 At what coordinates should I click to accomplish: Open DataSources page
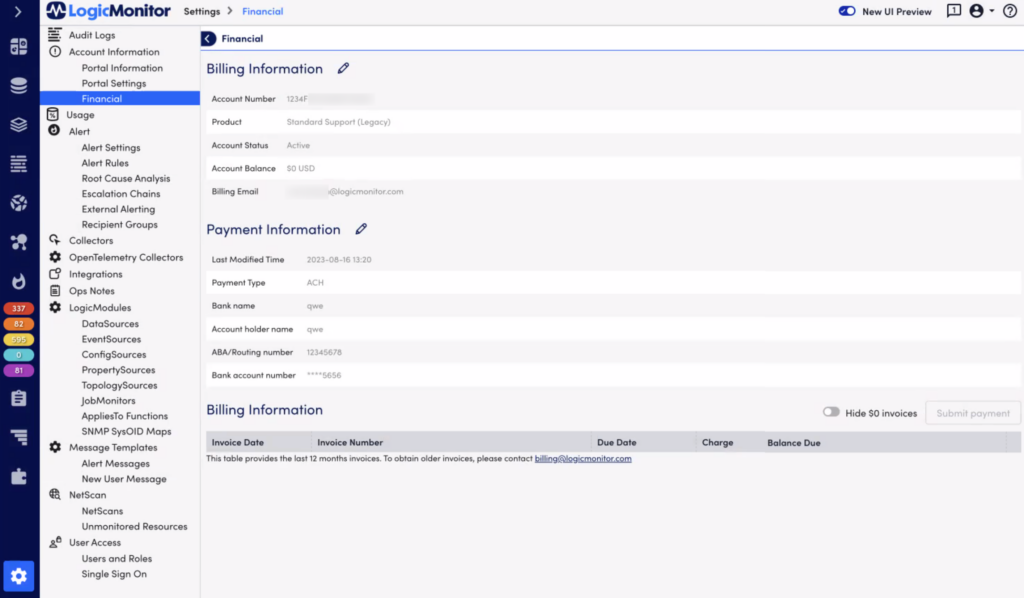110,324
